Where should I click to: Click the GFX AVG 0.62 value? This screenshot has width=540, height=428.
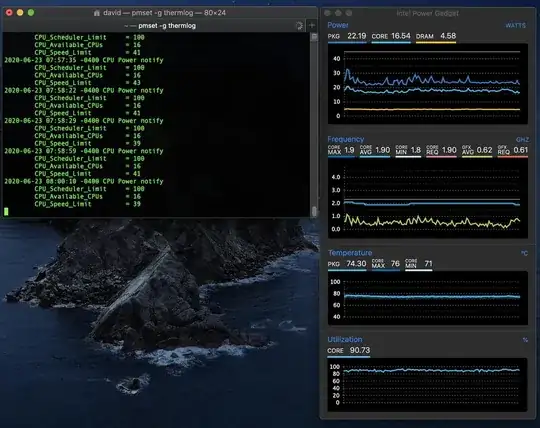[x=477, y=150]
